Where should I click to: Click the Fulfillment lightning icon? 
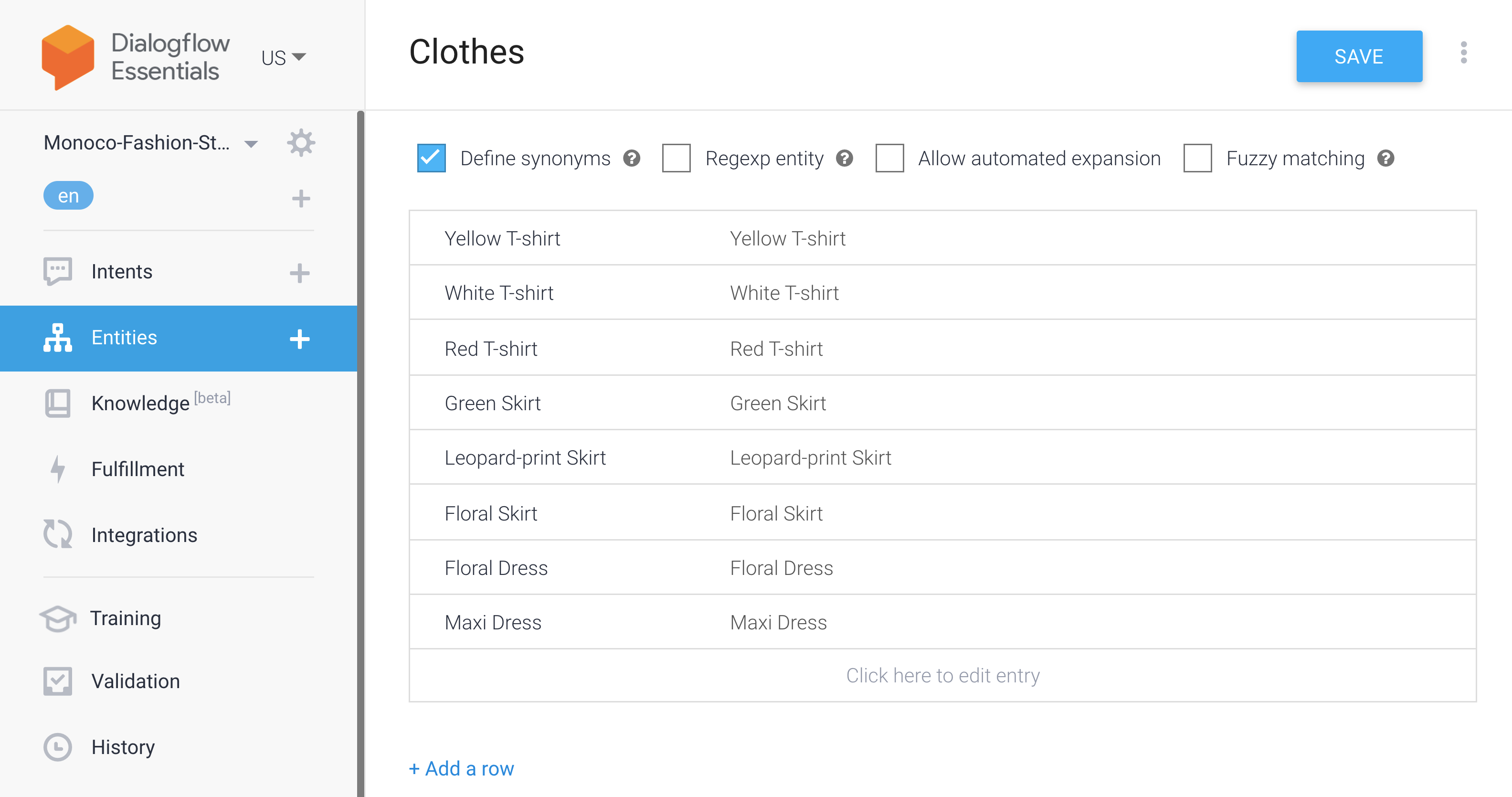point(57,469)
